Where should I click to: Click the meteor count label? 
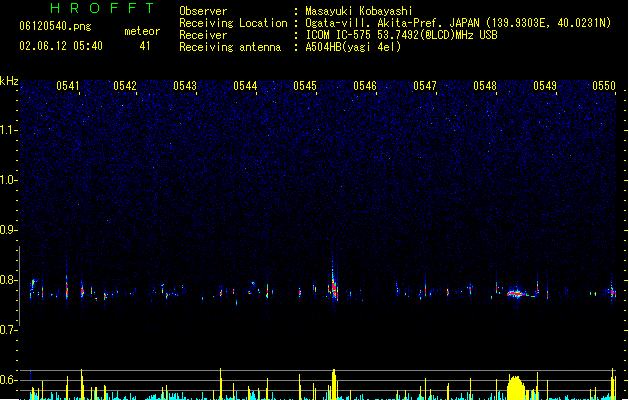tap(142, 31)
